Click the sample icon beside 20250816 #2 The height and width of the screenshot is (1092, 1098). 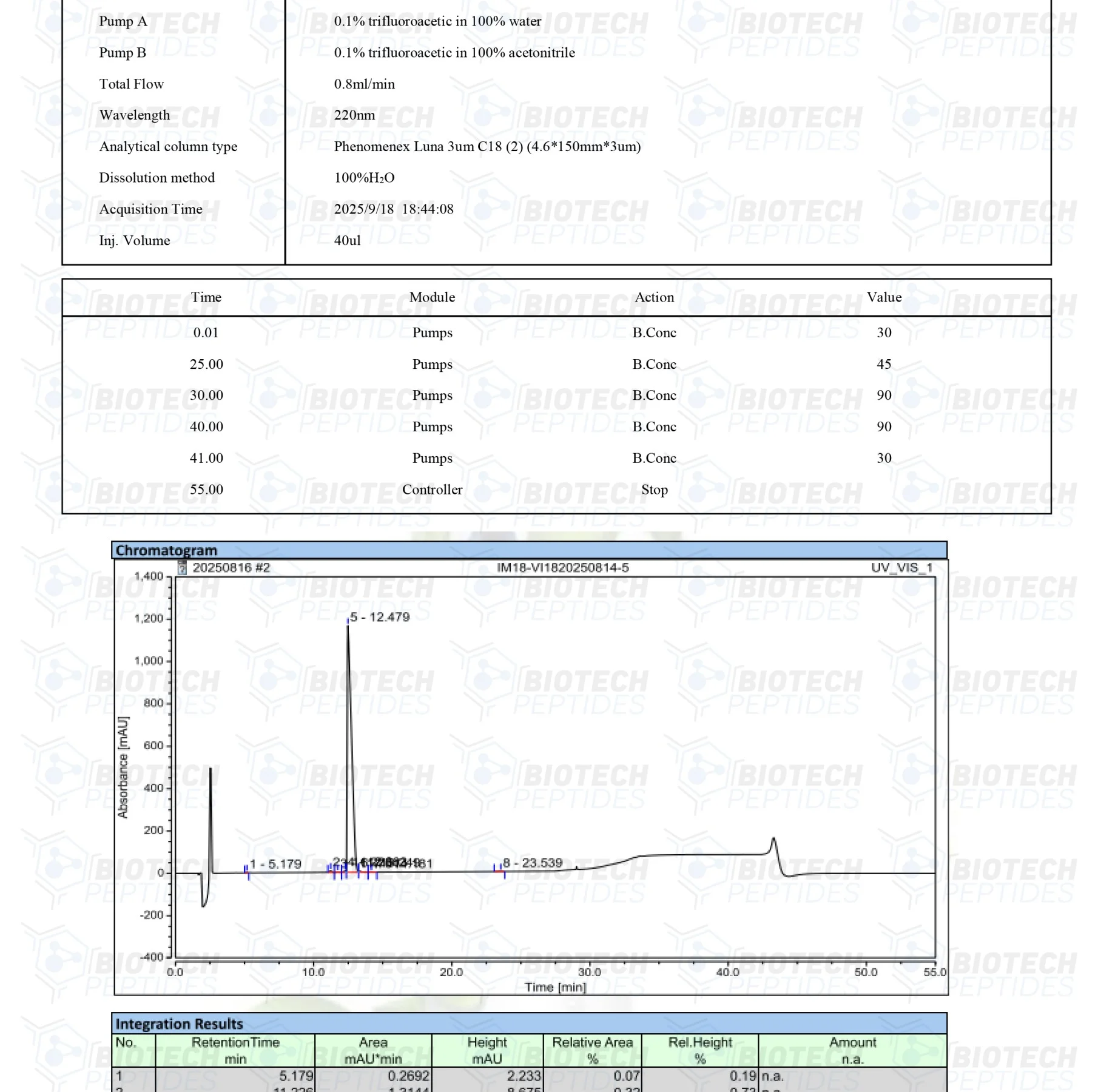(182, 568)
